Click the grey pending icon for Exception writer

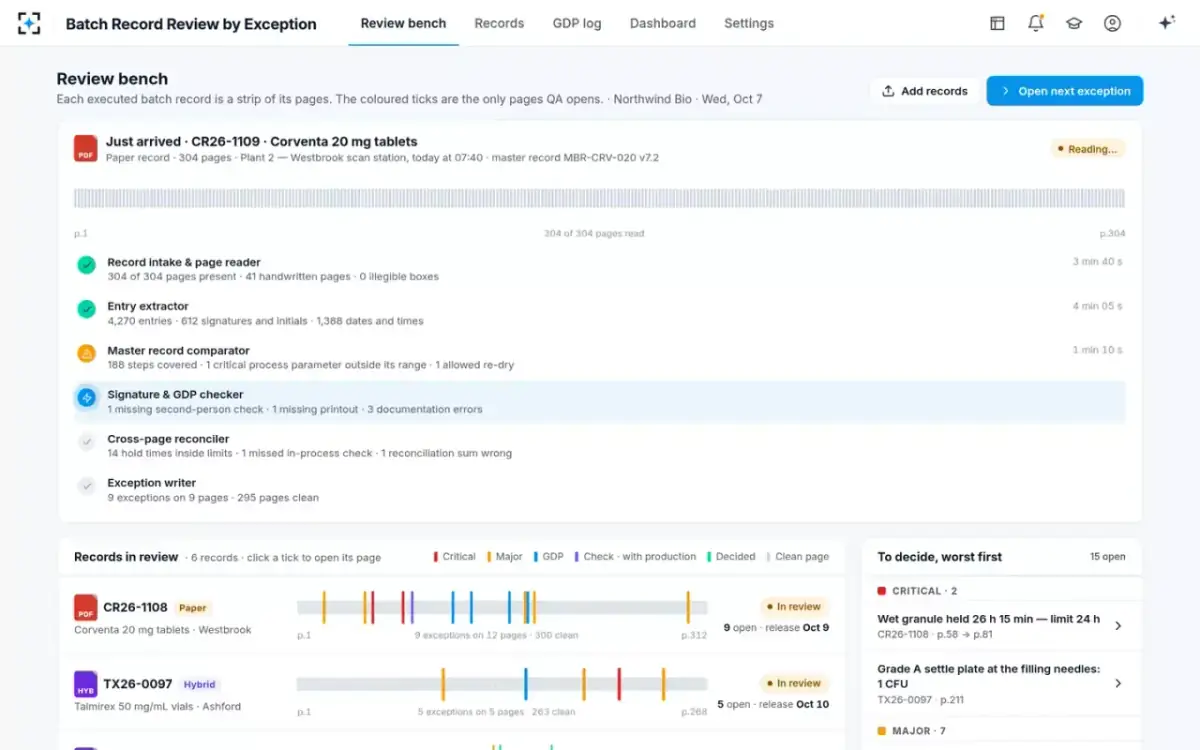pyautogui.click(x=87, y=486)
